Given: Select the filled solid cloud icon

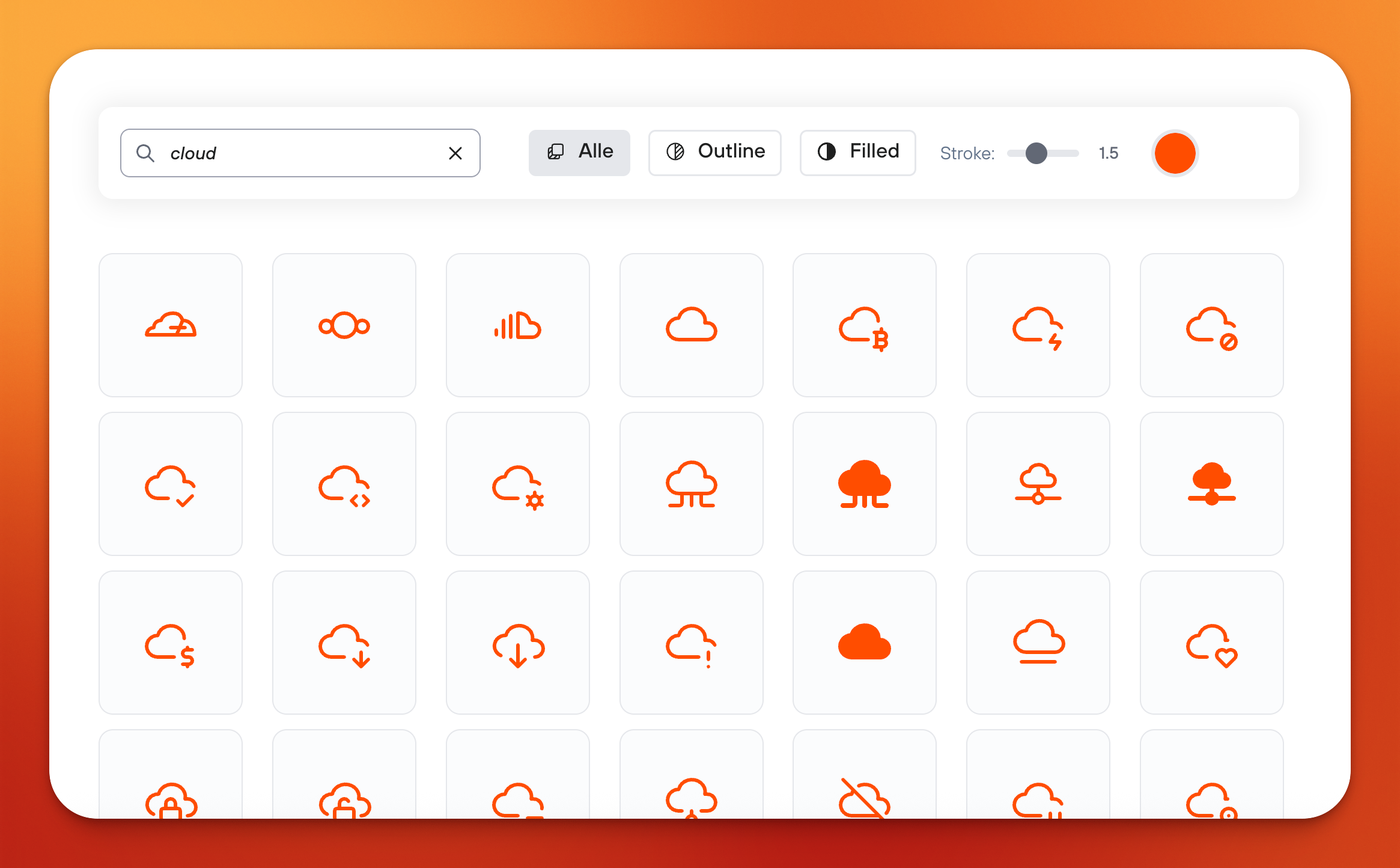Looking at the screenshot, I should click(x=864, y=644).
